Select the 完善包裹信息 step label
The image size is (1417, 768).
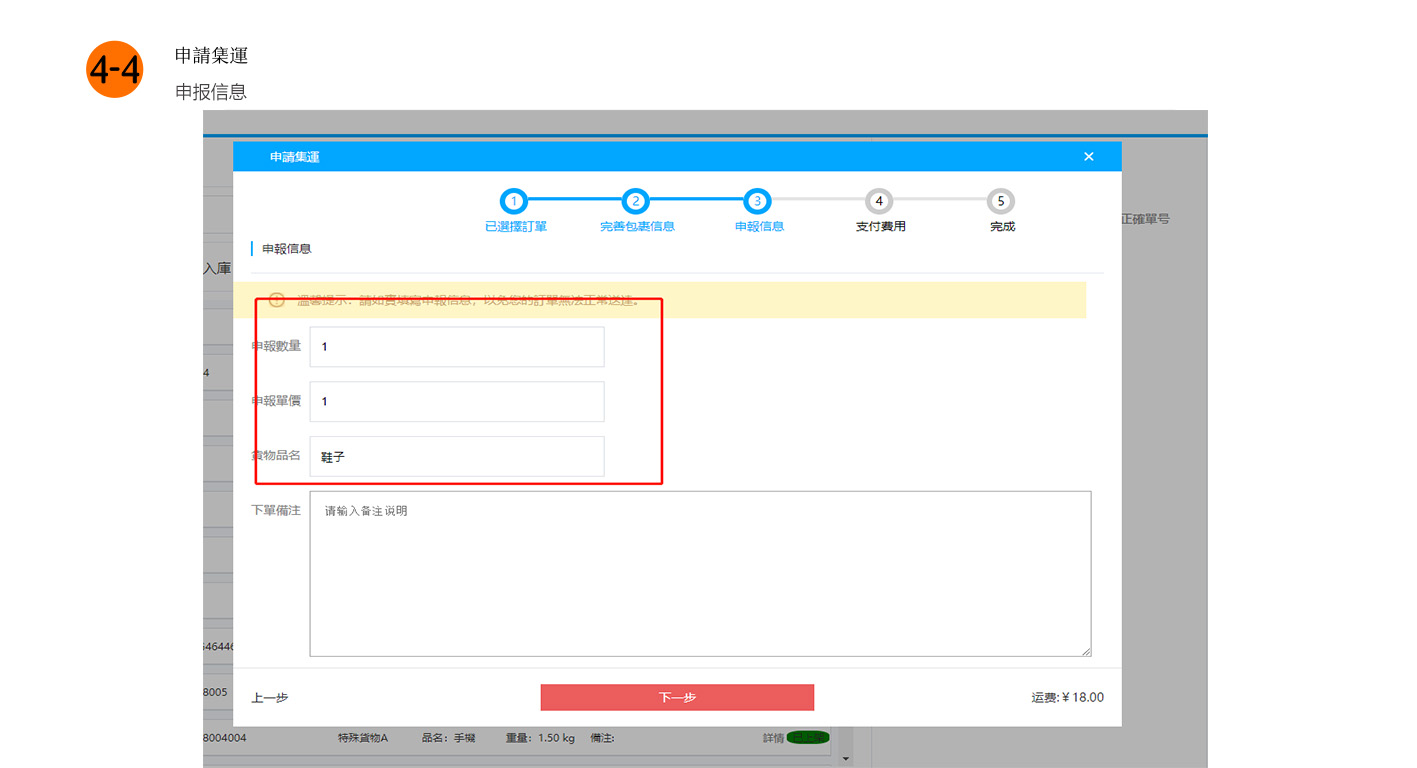point(637,227)
